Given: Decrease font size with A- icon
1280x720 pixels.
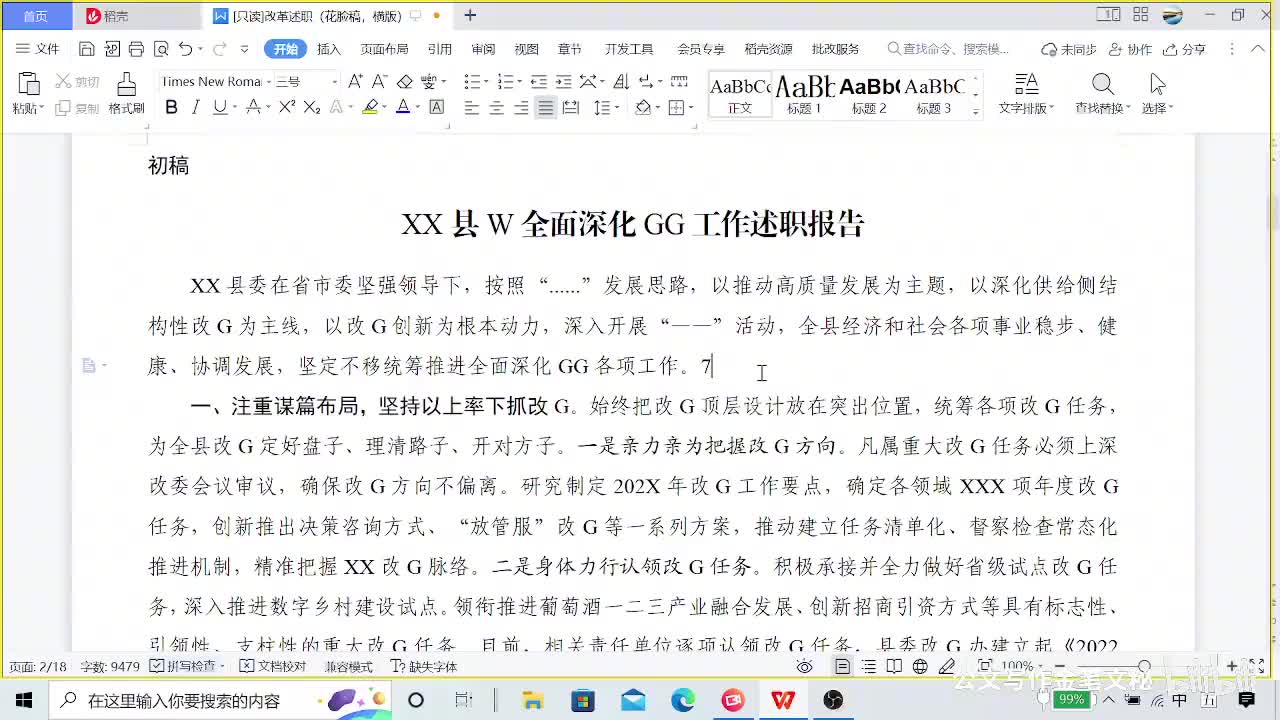Looking at the screenshot, I should click(379, 82).
